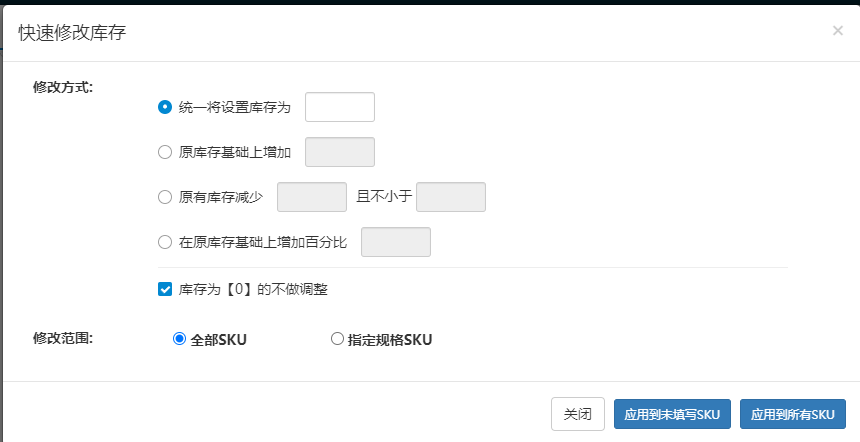Select the 在原库存基础上增加百分比 radio option
860x442 pixels.
click(x=165, y=242)
